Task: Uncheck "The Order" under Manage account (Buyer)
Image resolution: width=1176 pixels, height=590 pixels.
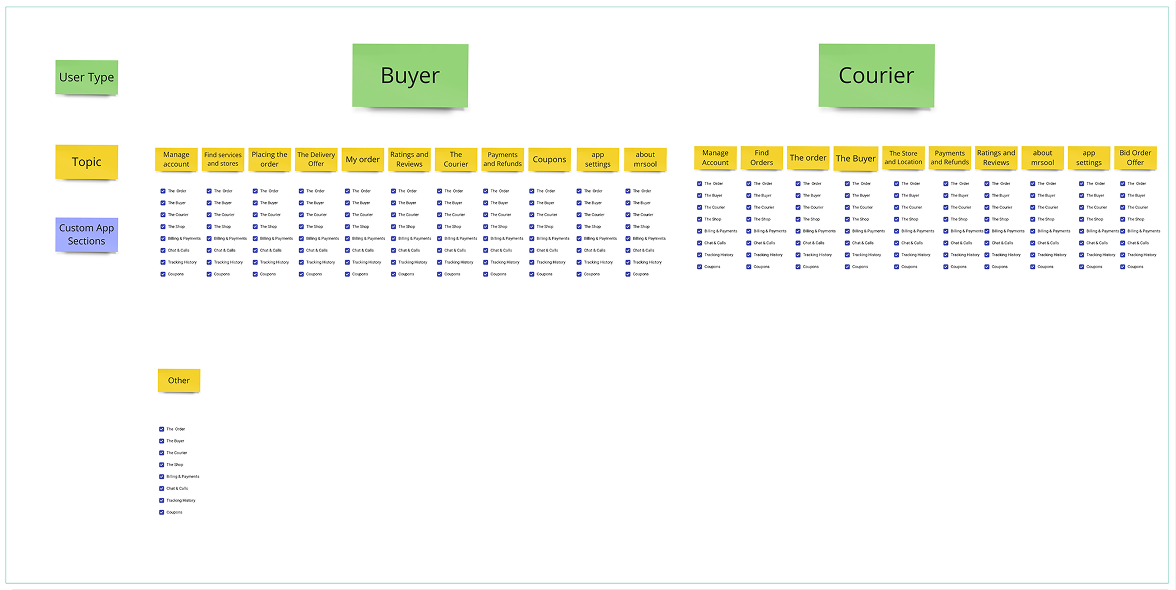Action: pos(162,190)
